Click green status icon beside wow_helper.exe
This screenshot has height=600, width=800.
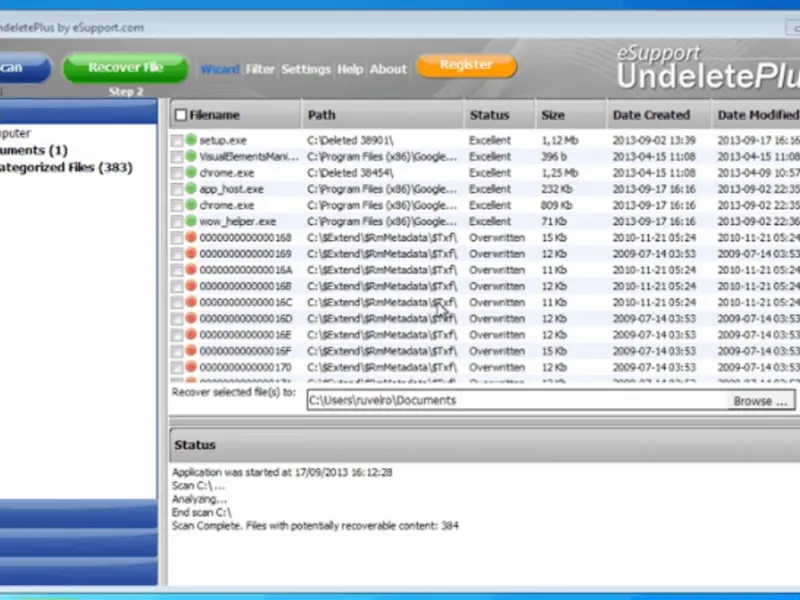coord(191,221)
